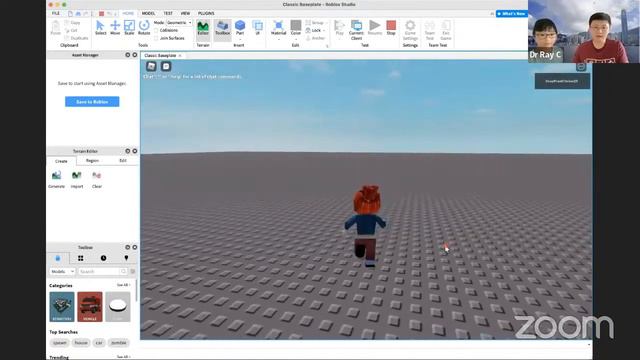Pop out the Terrain Editor panel
640x360 pixels.
128,151
